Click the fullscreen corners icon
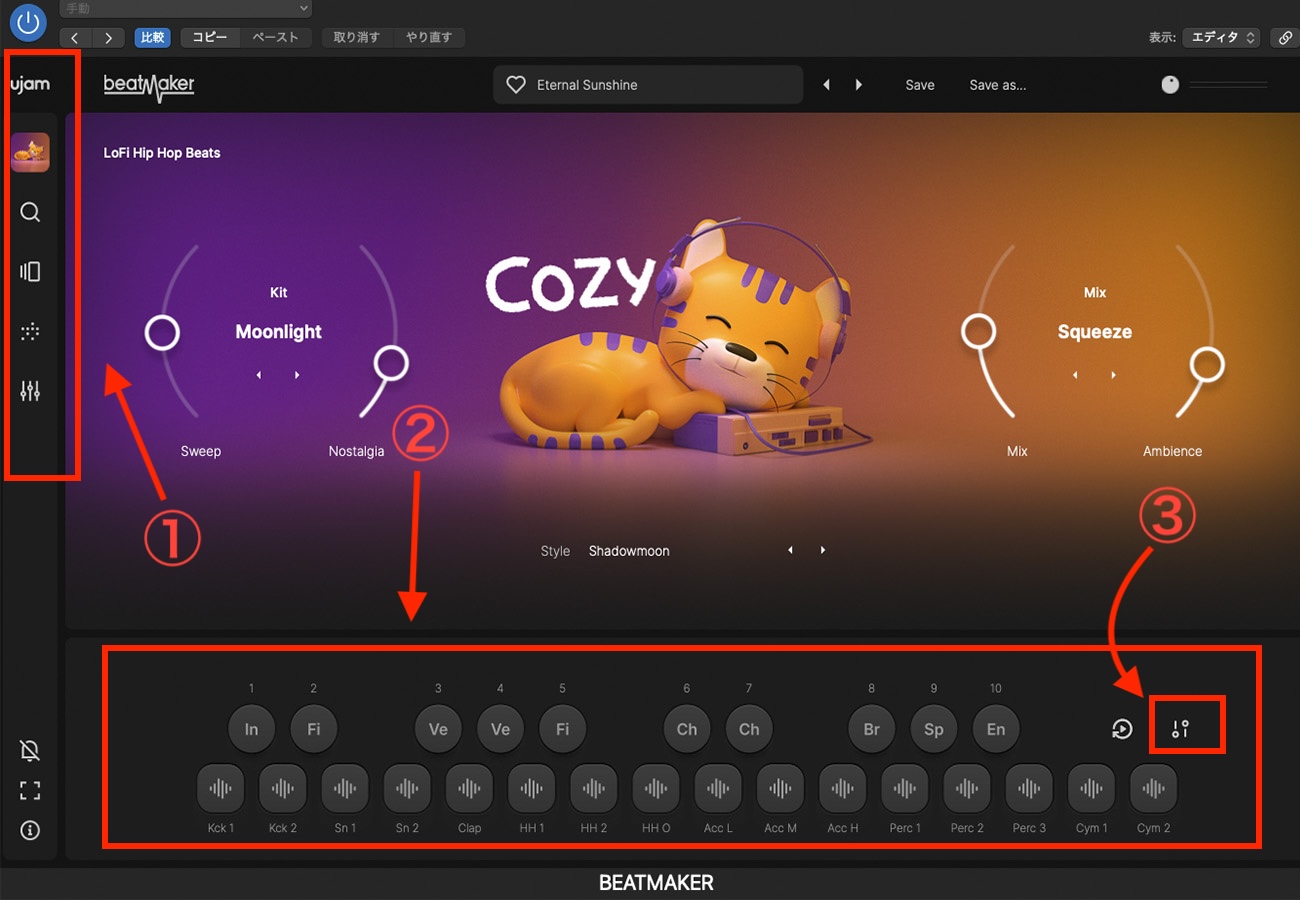 pos(30,791)
